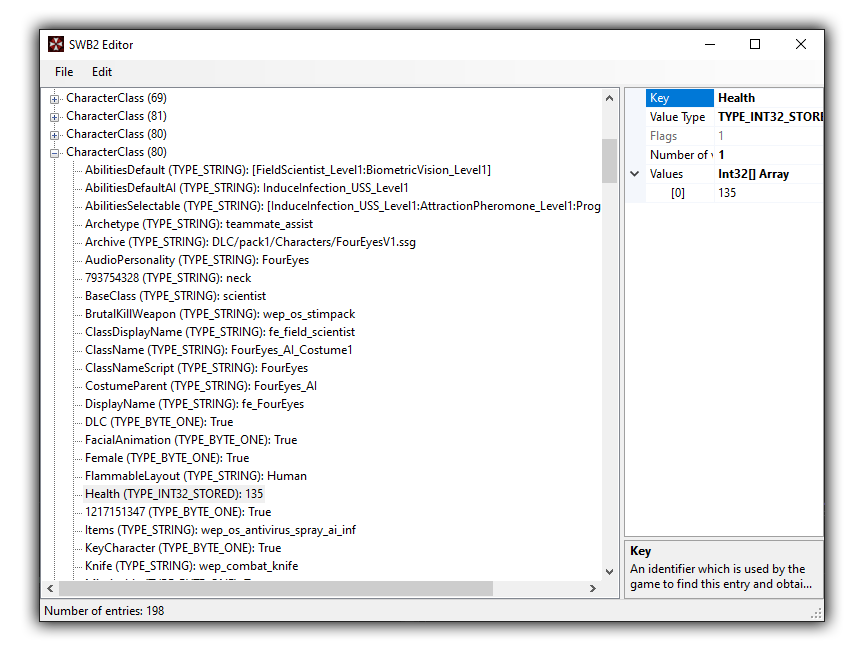Collapse the Values array chevron
The width and height of the screenshot is (865, 652).
634,174
